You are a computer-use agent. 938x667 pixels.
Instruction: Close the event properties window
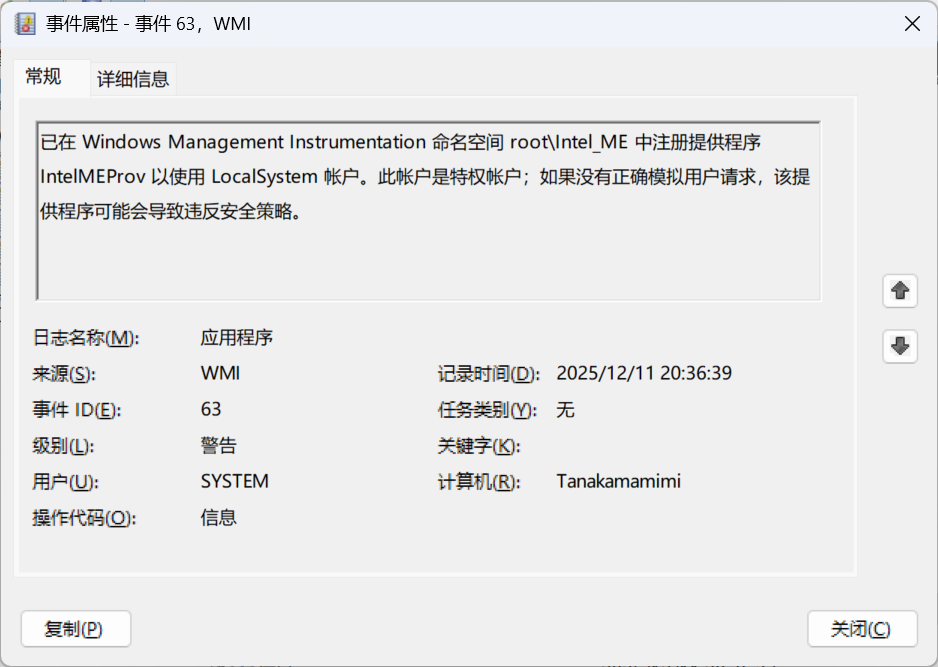[912, 24]
